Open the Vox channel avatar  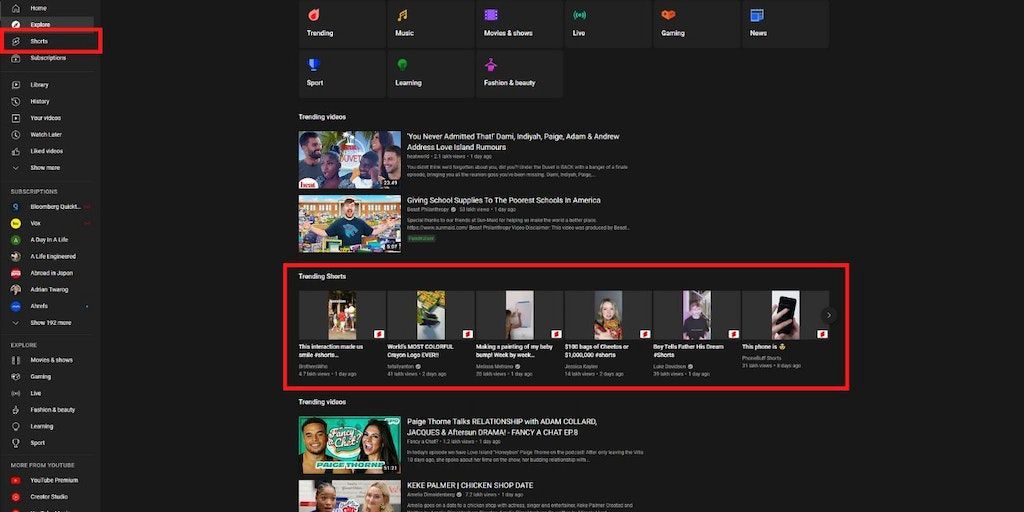[x=16, y=223]
